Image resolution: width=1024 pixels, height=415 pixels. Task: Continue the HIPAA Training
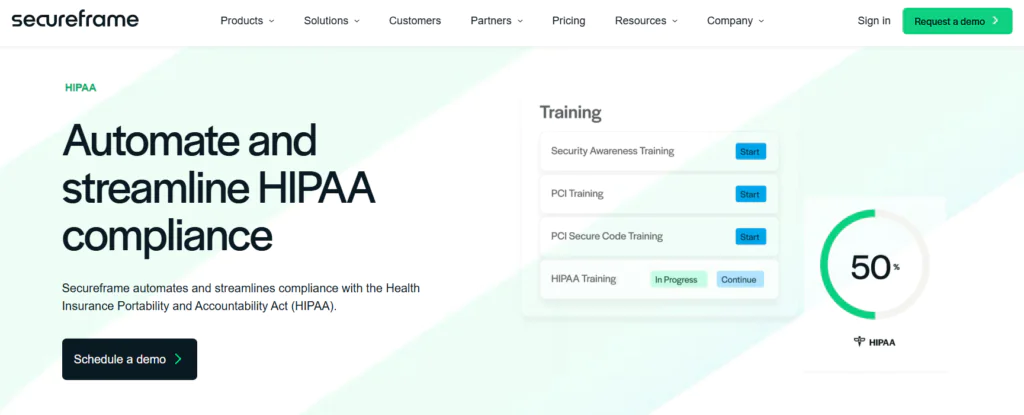tap(739, 280)
